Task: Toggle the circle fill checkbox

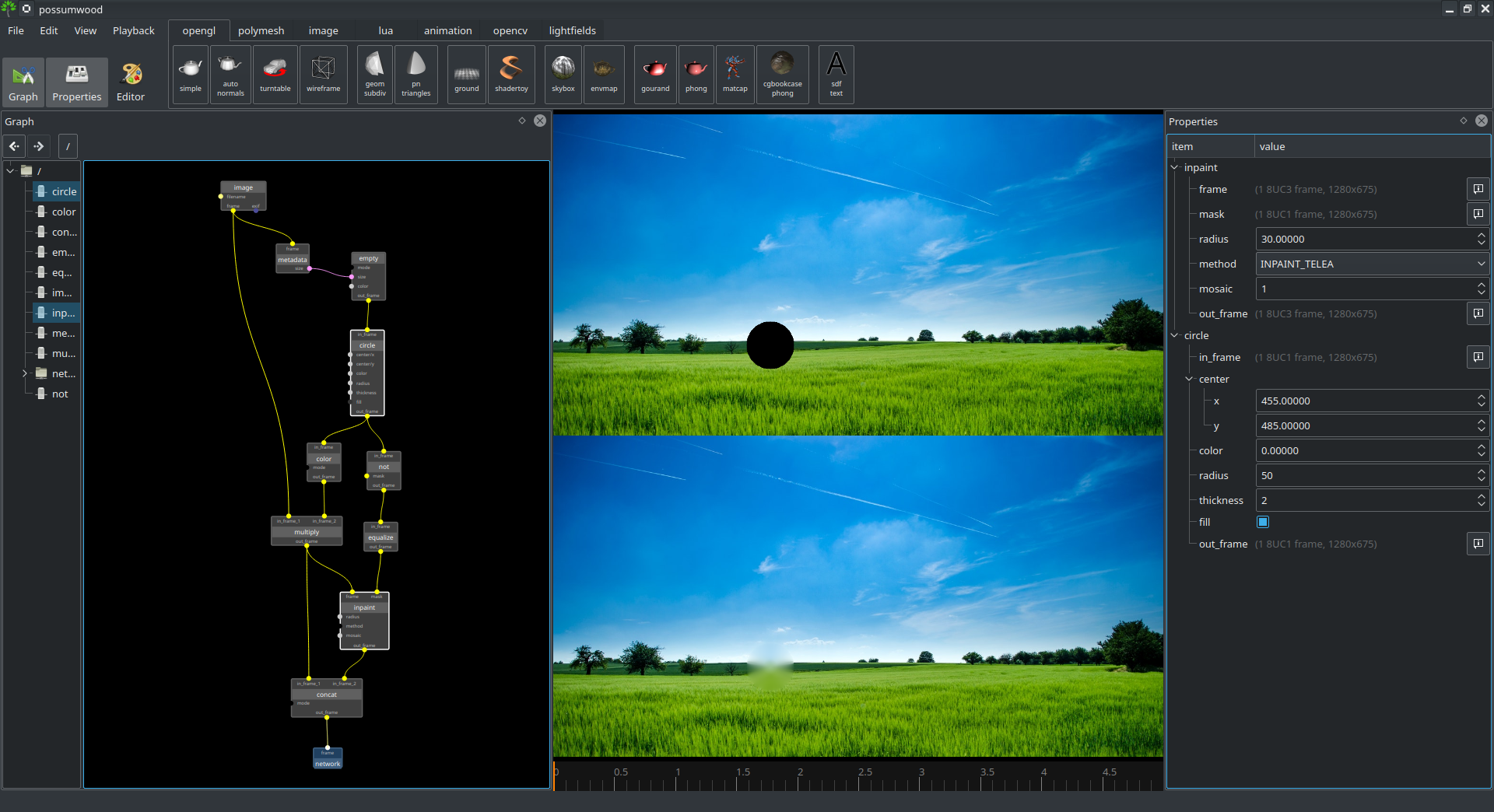Action: tap(1263, 522)
